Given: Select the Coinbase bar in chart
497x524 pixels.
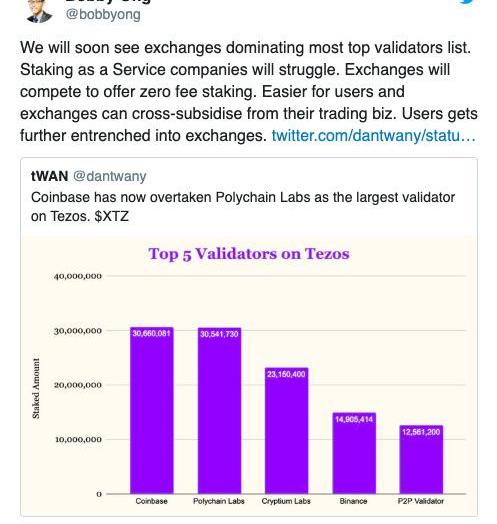Looking at the screenshot, I should coord(152,410).
